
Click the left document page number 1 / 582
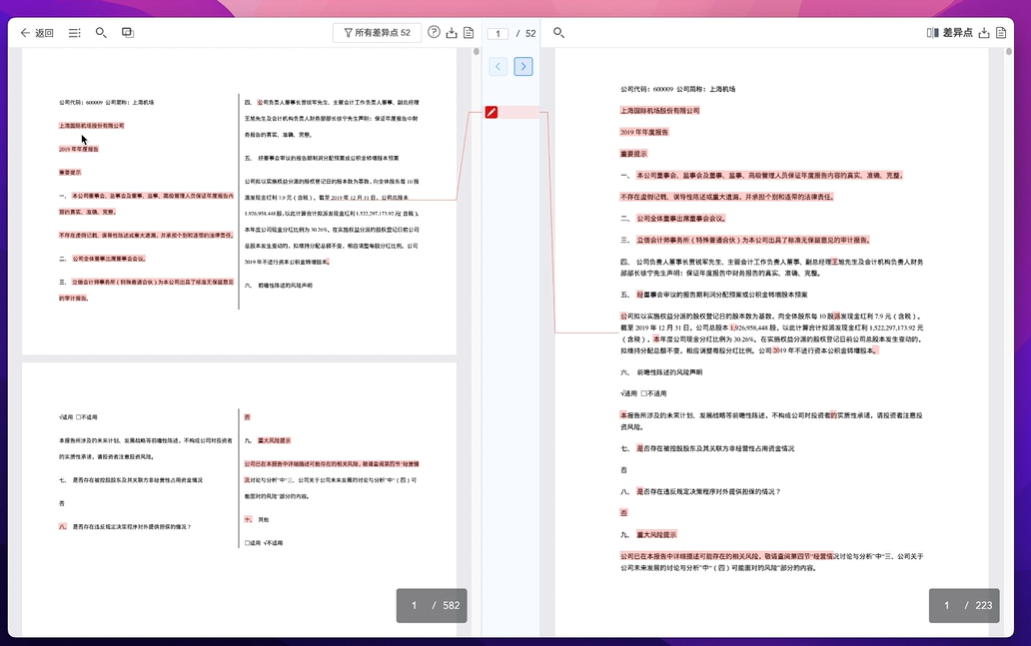coord(431,605)
